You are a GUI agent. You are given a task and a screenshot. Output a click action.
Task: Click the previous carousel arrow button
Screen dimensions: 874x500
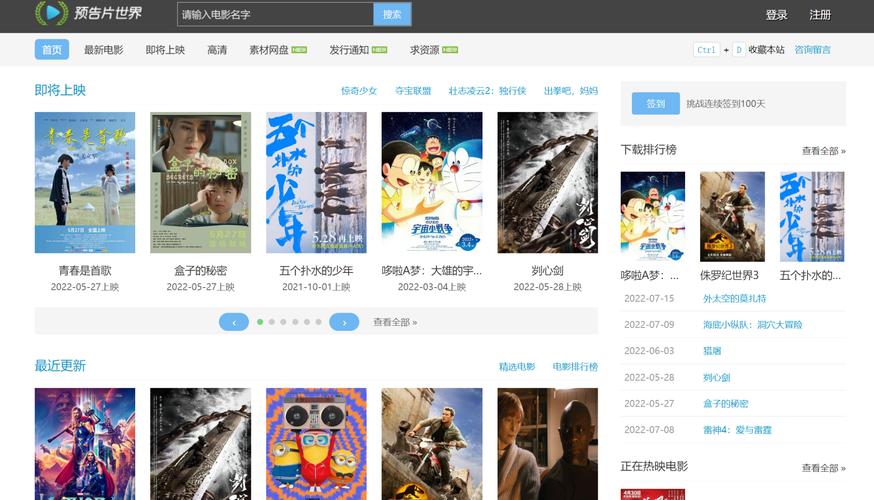[x=234, y=322]
